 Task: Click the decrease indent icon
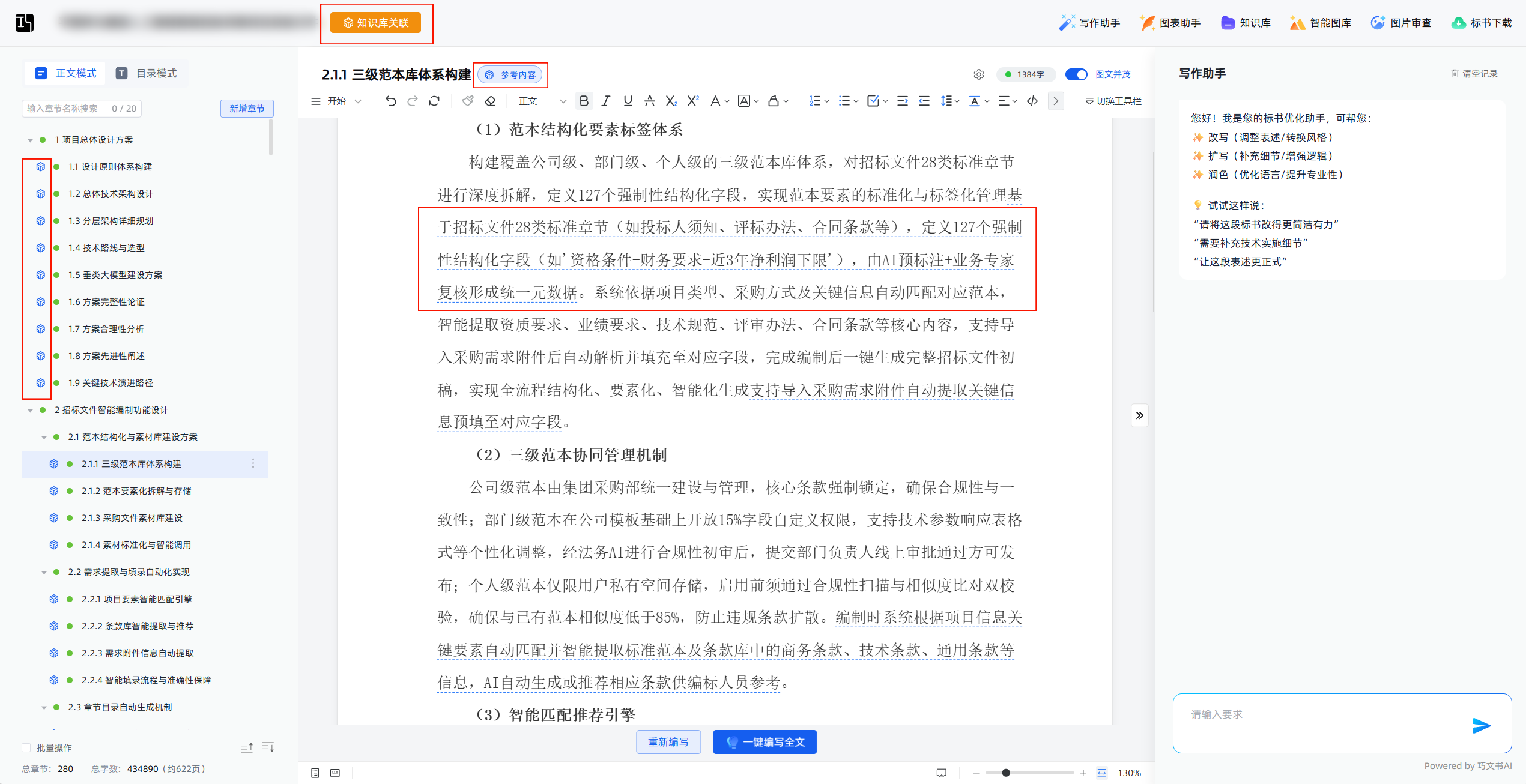(x=924, y=101)
